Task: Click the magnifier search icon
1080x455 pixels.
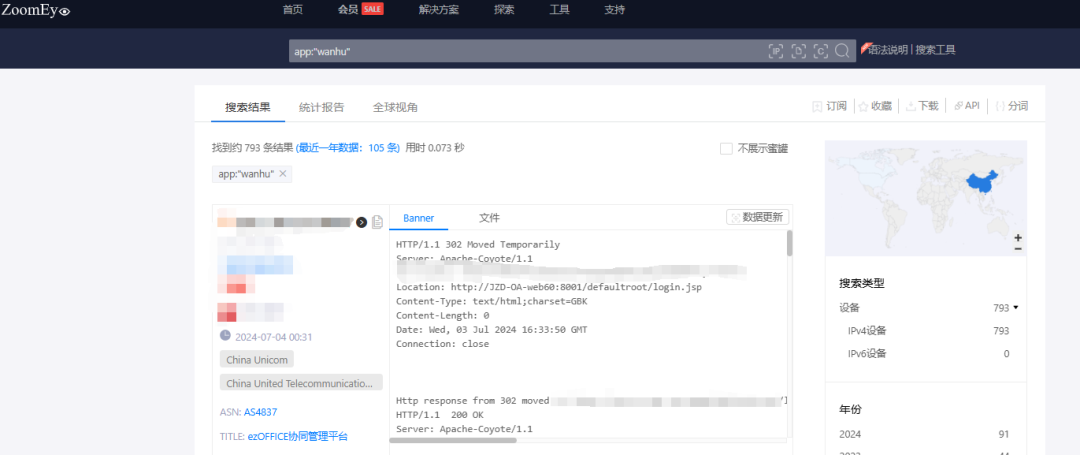Action: coord(842,51)
